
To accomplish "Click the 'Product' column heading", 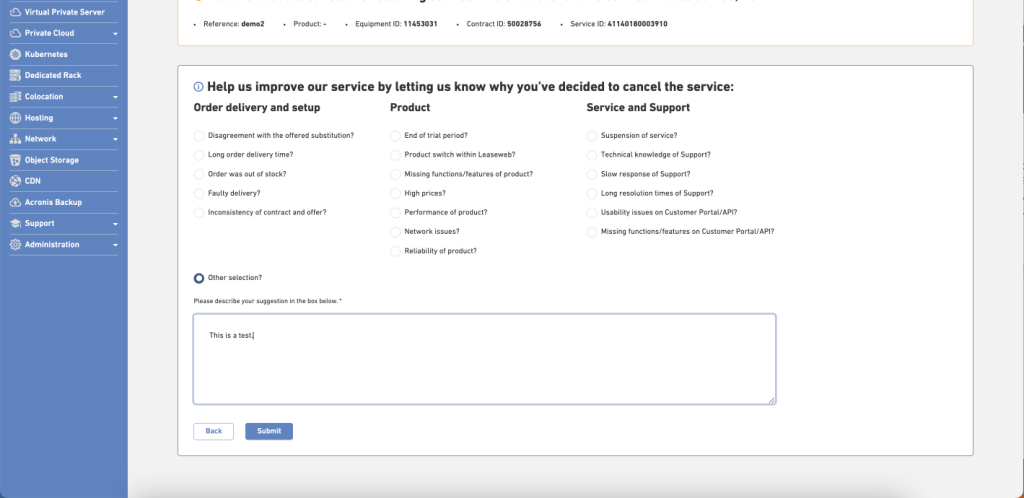I will [x=410, y=108].
